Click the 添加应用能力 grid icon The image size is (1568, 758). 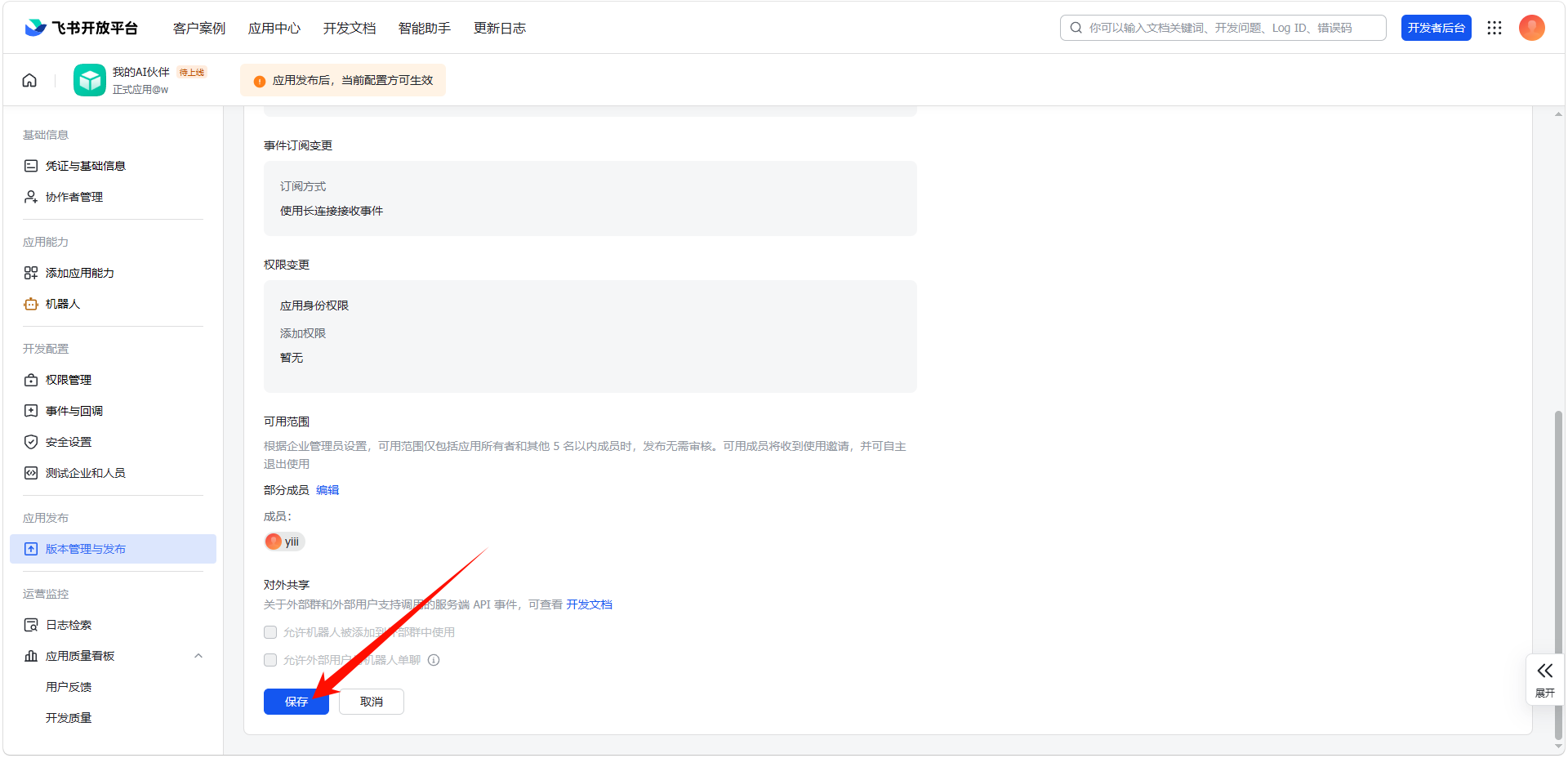31,273
